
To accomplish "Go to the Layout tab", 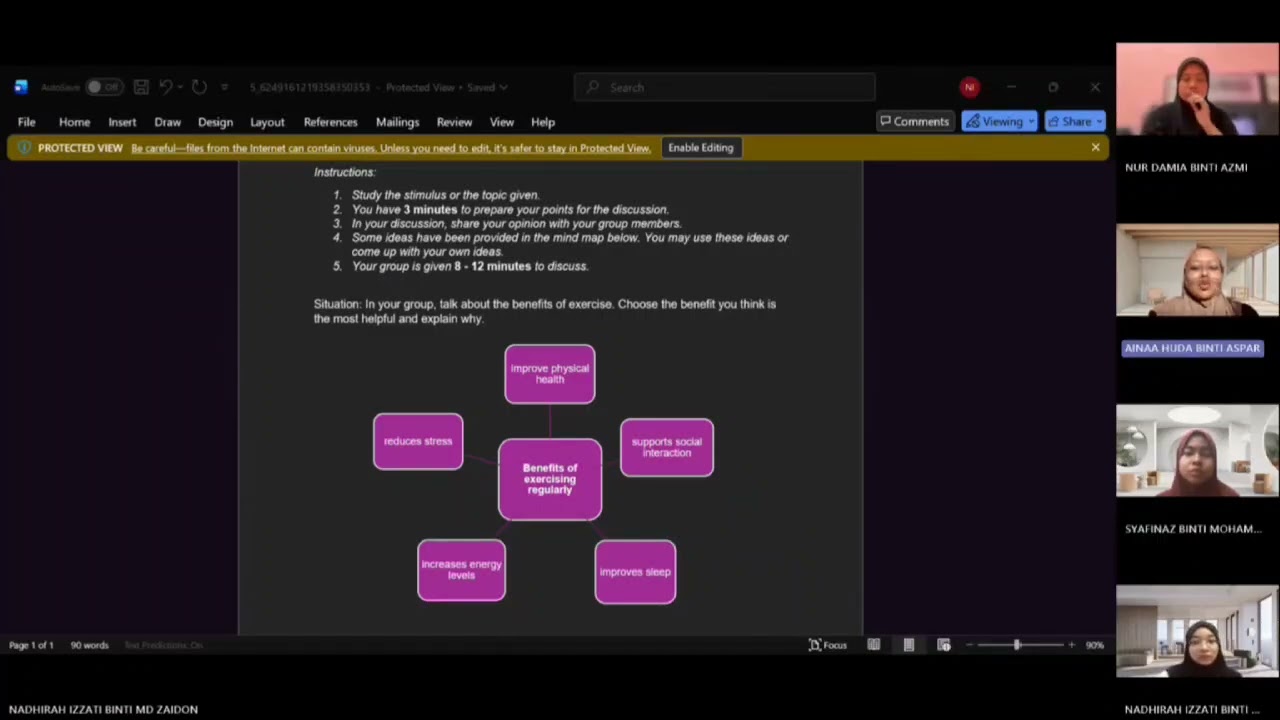I will pos(267,122).
